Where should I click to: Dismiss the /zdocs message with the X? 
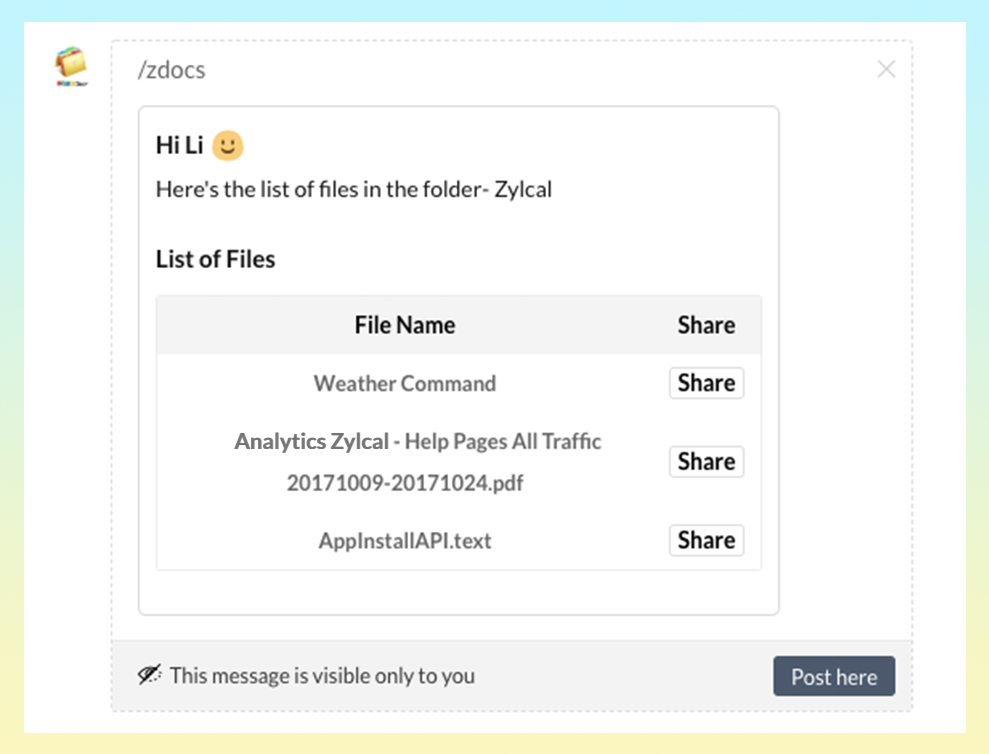coord(885,69)
